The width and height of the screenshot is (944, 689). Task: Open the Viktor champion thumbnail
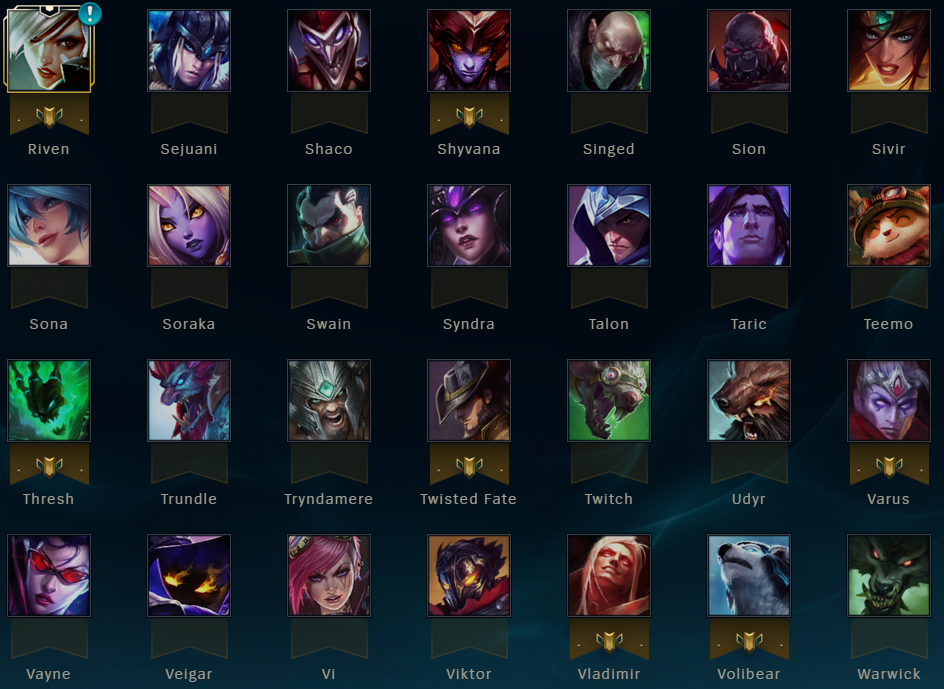[469, 575]
